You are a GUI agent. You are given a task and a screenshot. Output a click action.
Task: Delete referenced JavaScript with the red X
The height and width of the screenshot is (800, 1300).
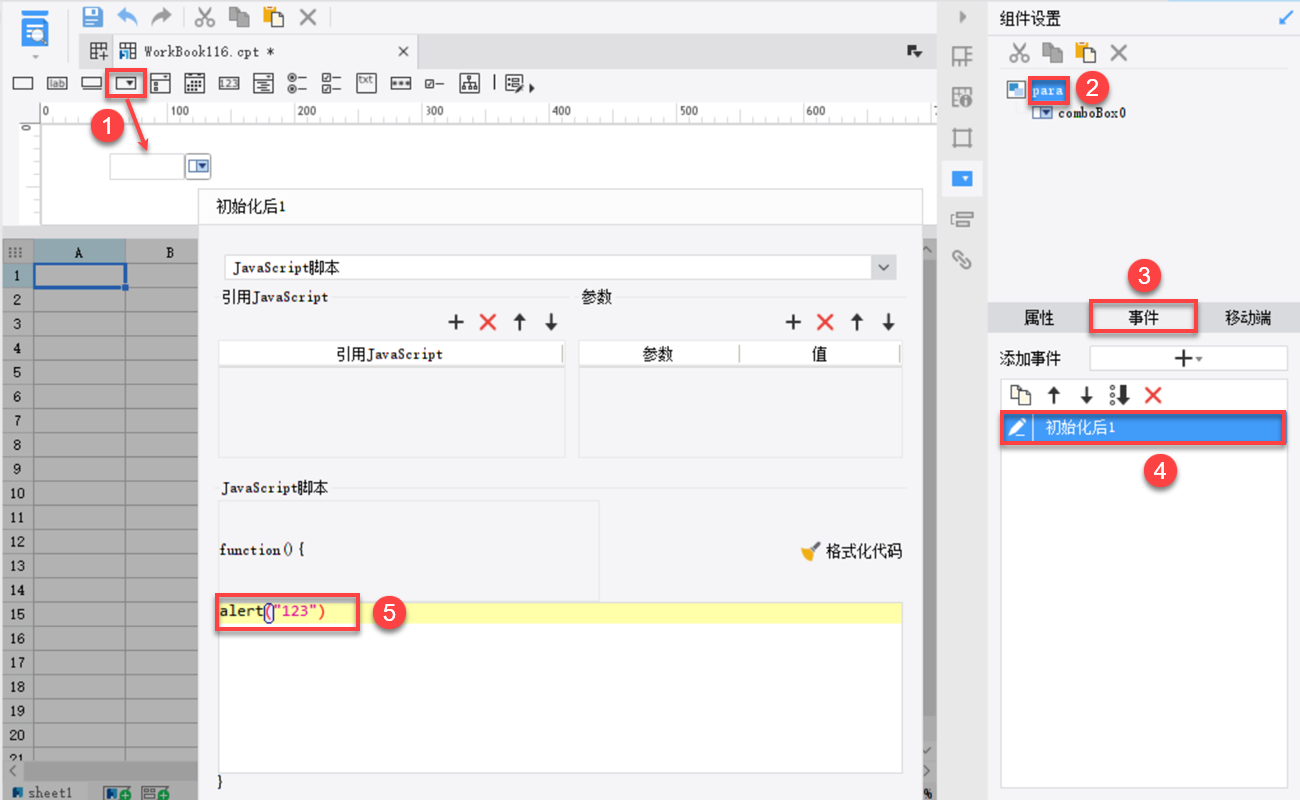click(x=488, y=322)
